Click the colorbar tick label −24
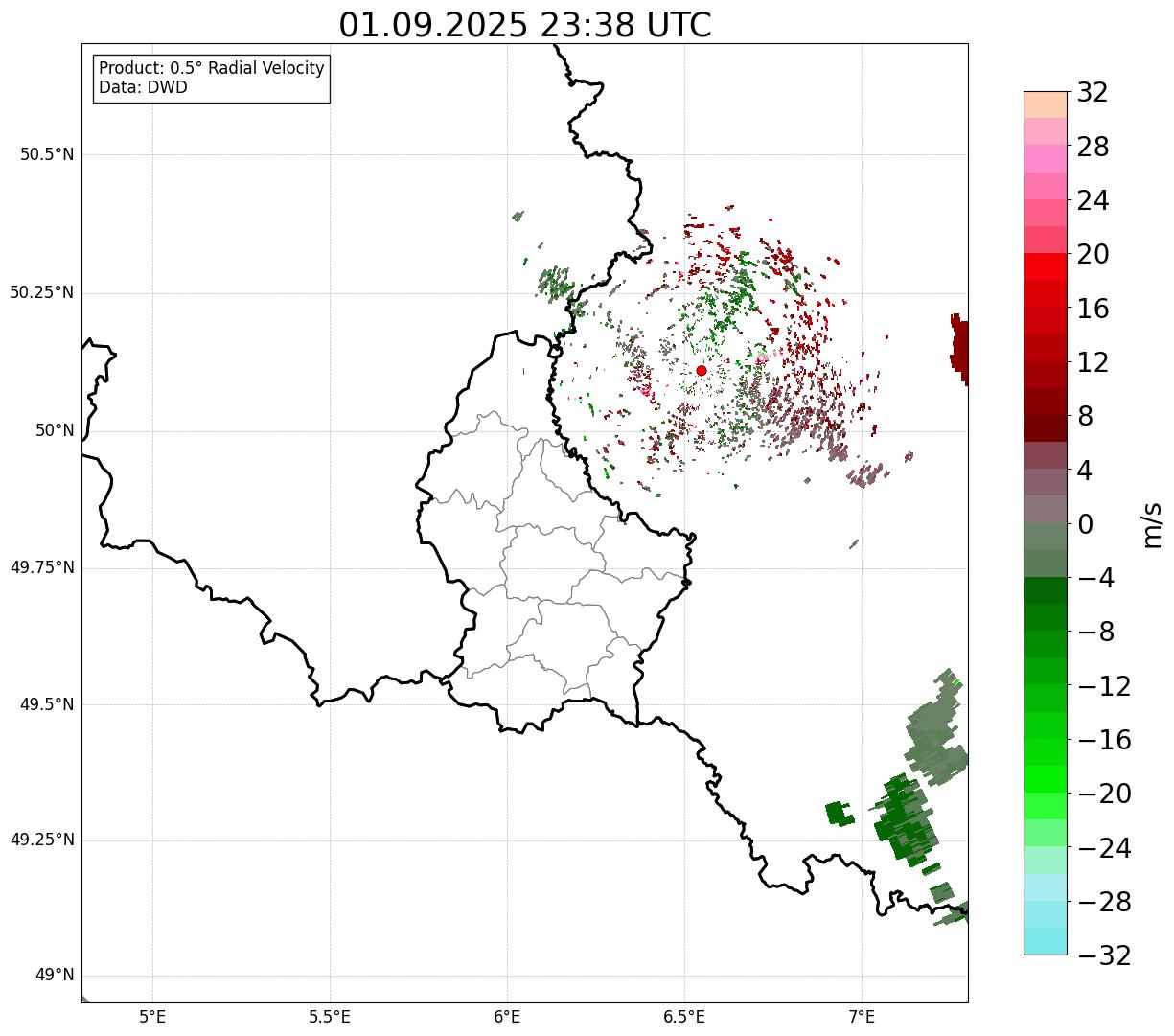The image size is (1174, 1036). 1104,848
